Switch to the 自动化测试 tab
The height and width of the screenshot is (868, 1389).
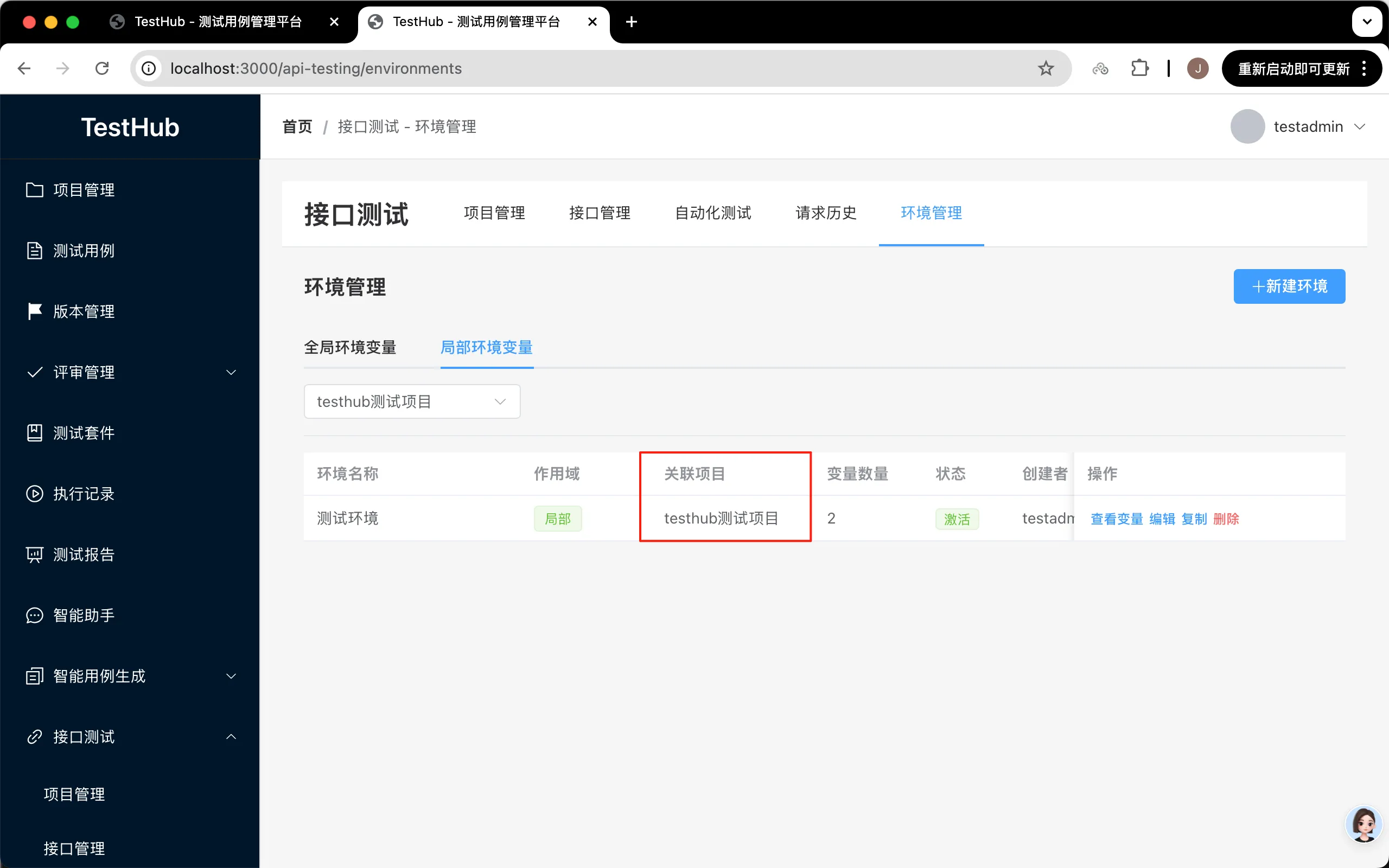(x=713, y=213)
